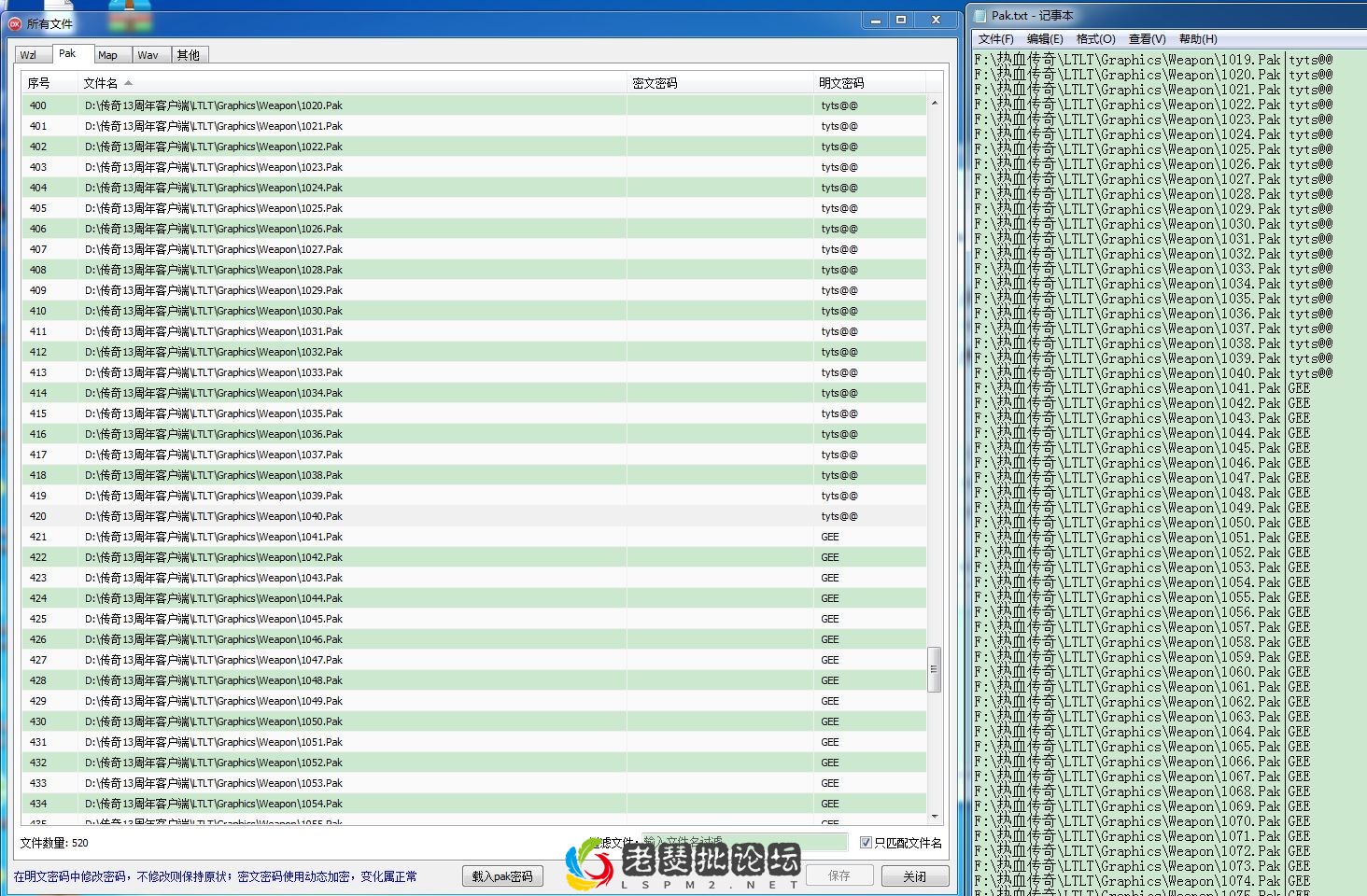Sort by the 序号 column header
Viewport: 1367px width, 896px height.
(50, 83)
